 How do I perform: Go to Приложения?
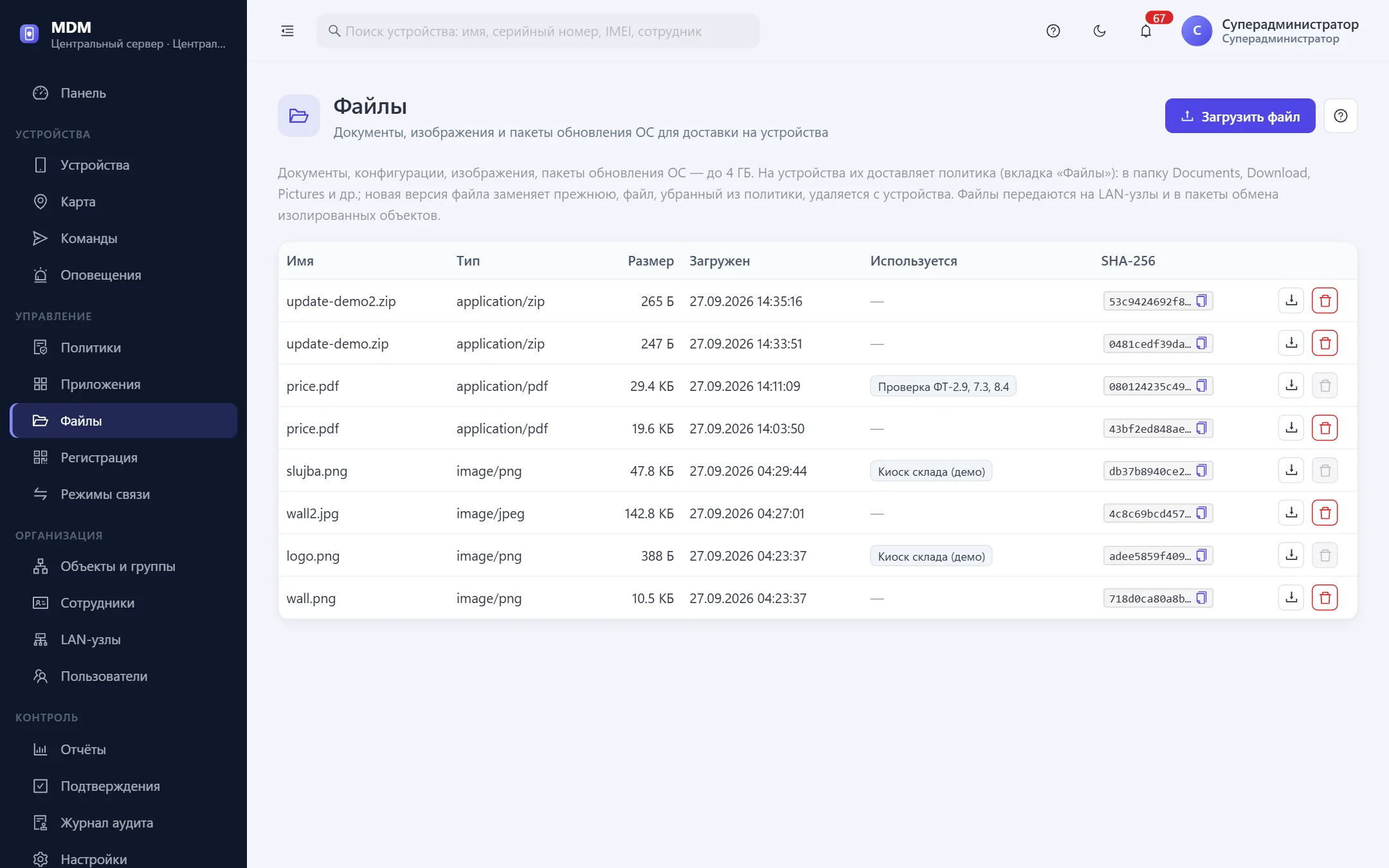(x=123, y=384)
